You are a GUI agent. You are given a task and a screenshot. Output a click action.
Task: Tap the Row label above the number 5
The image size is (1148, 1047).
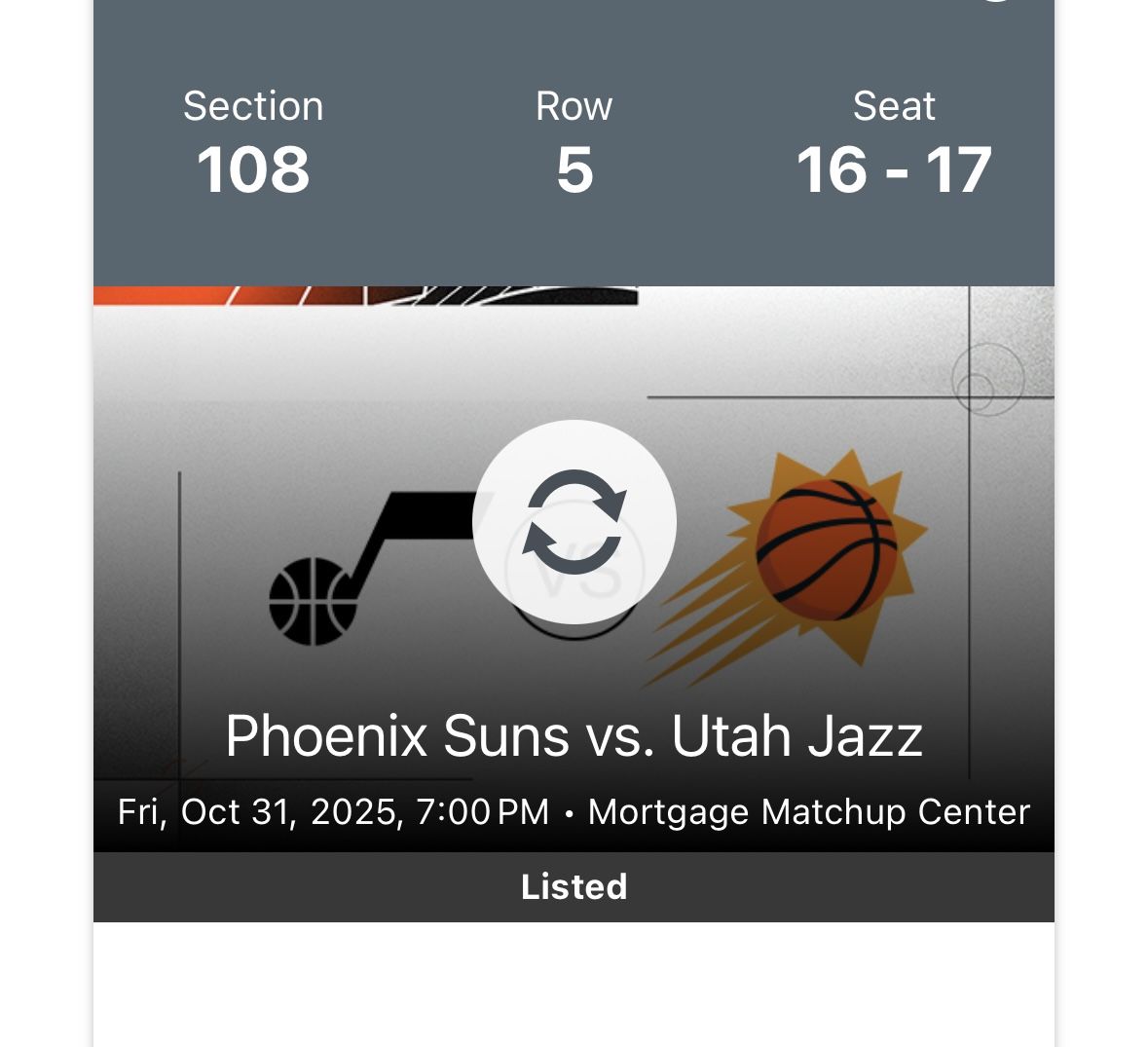(x=574, y=105)
